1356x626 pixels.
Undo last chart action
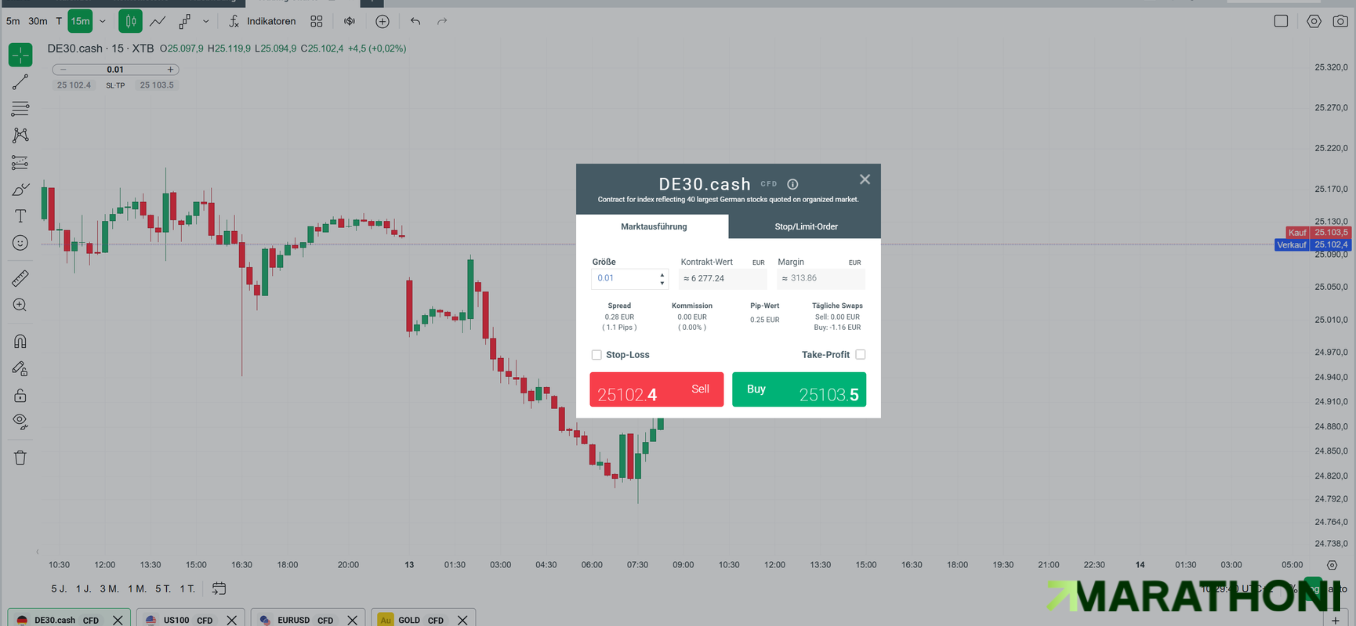tap(415, 21)
